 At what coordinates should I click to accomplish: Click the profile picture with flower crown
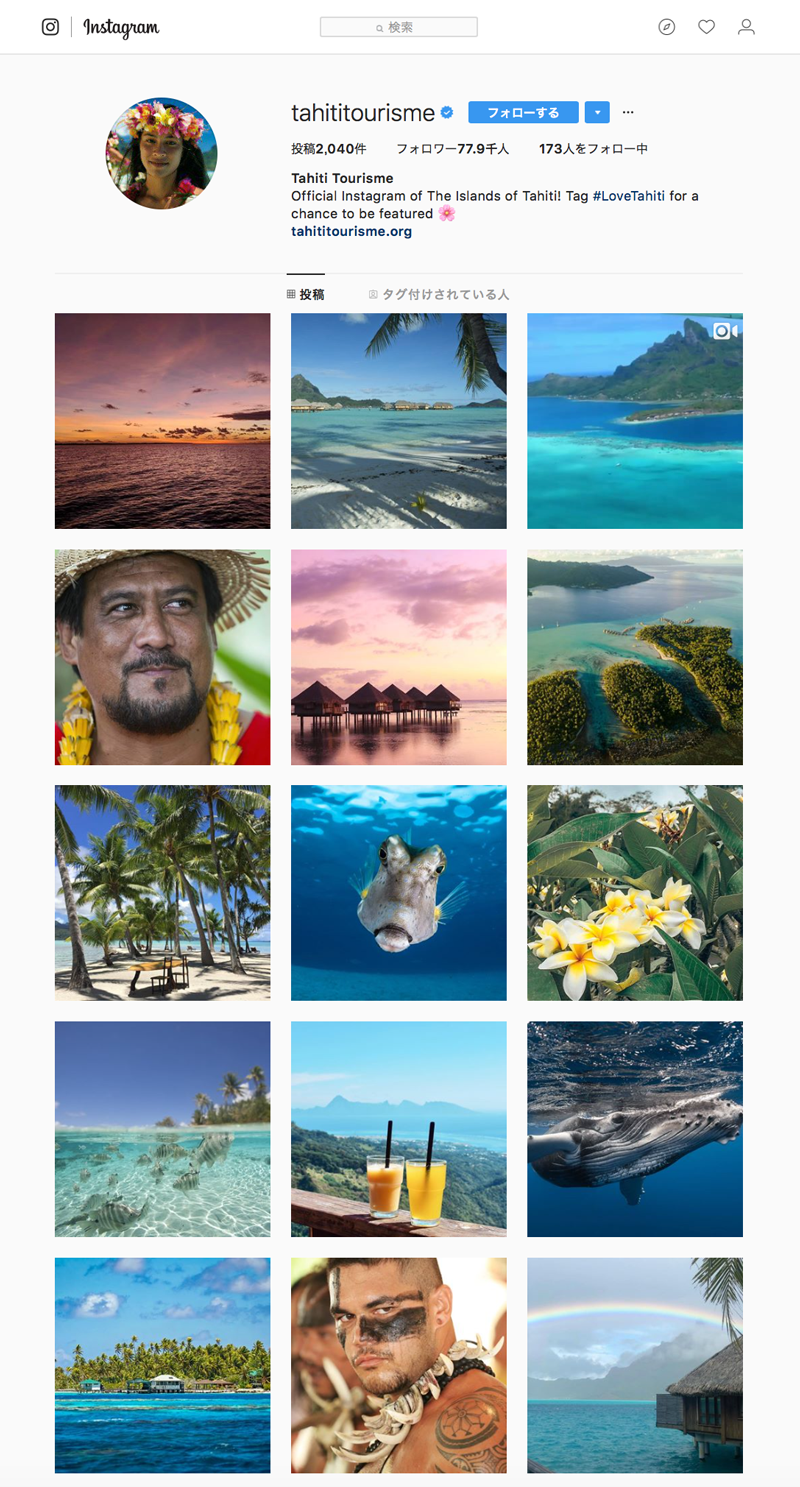point(162,153)
